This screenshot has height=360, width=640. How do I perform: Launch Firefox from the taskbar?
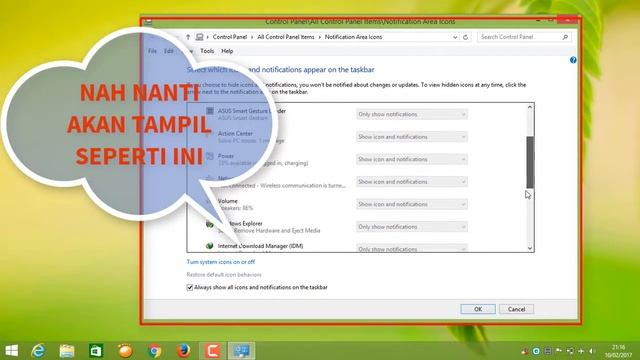pyautogui.click(x=183, y=351)
